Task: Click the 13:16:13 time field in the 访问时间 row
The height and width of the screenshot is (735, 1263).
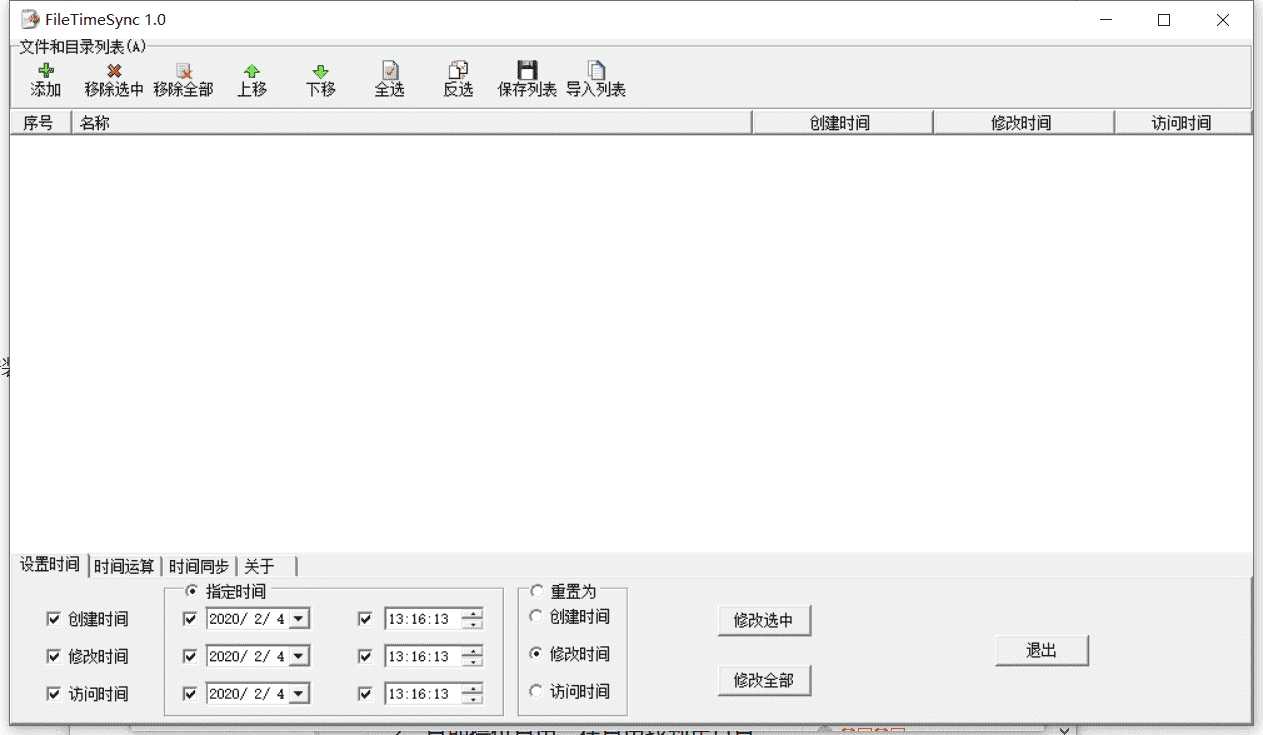Action: tap(423, 693)
